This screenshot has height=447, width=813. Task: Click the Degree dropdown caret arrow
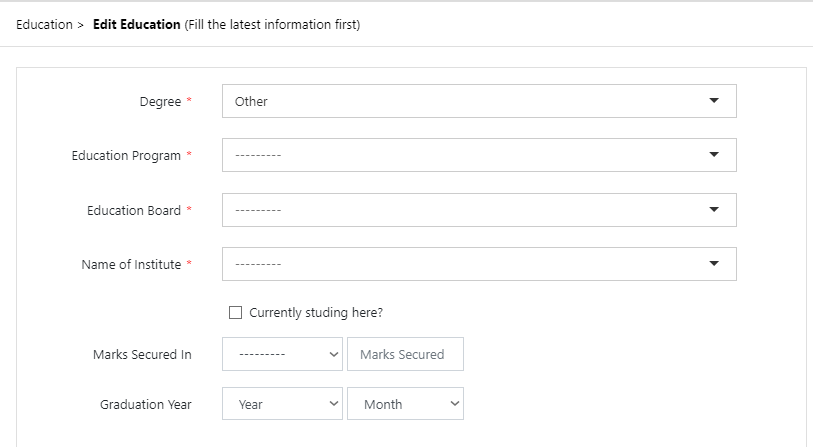pos(713,101)
